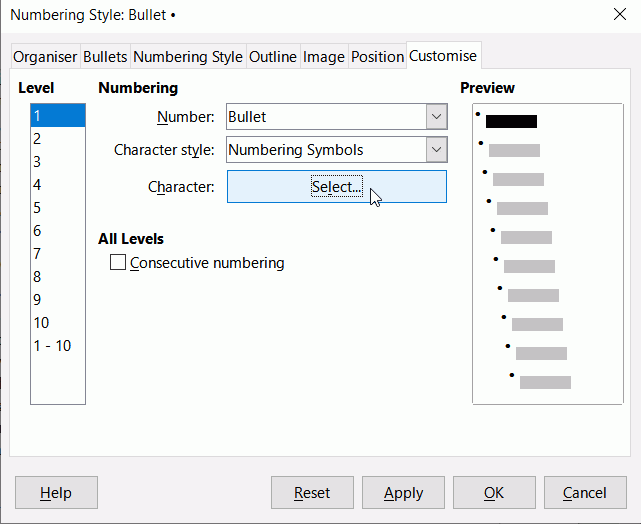The image size is (641, 524).
Task: Click the Apply button
Action: pos(403,493)
